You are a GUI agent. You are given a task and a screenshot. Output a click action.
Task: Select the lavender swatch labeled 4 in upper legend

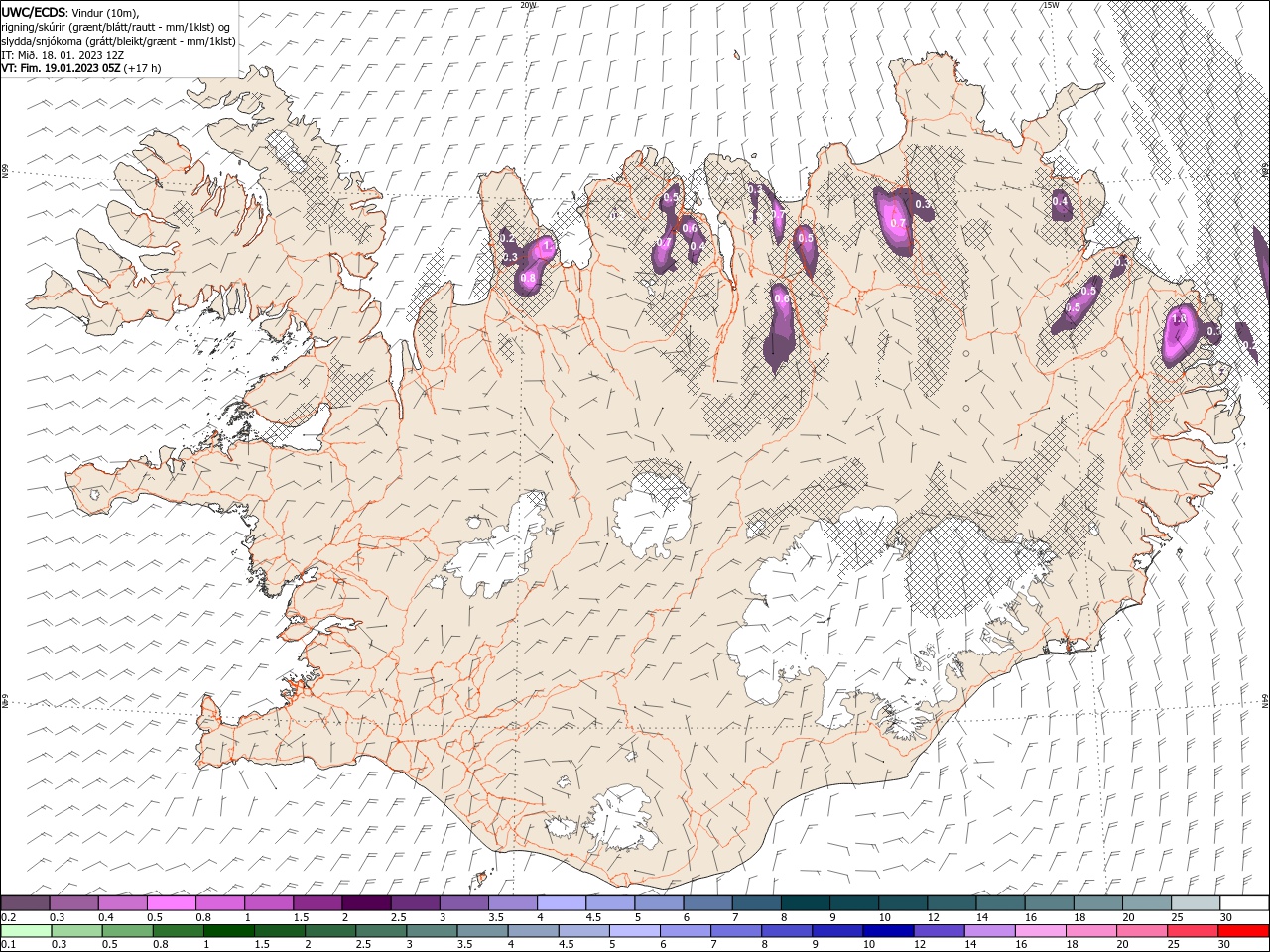(562, 903)
